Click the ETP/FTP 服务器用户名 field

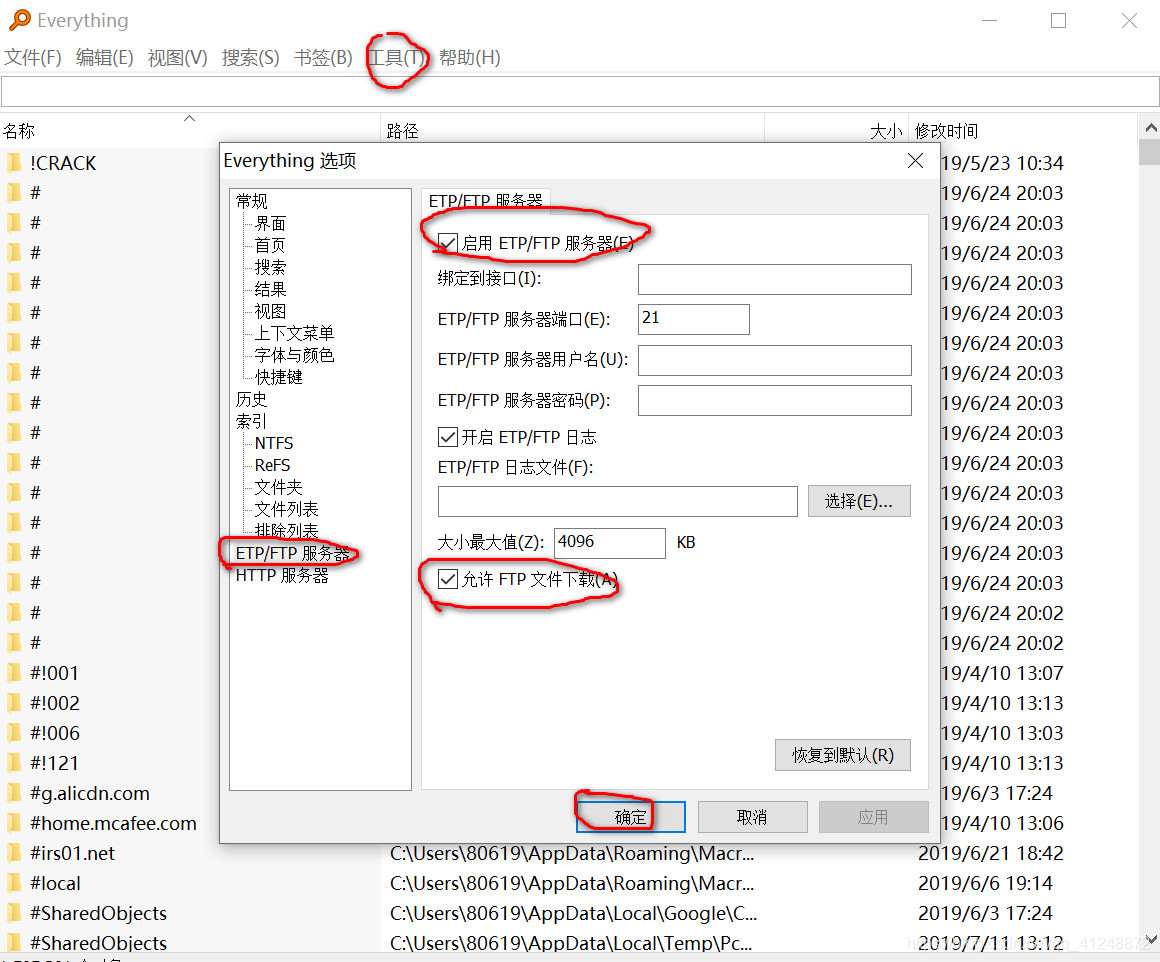[775, 360]
